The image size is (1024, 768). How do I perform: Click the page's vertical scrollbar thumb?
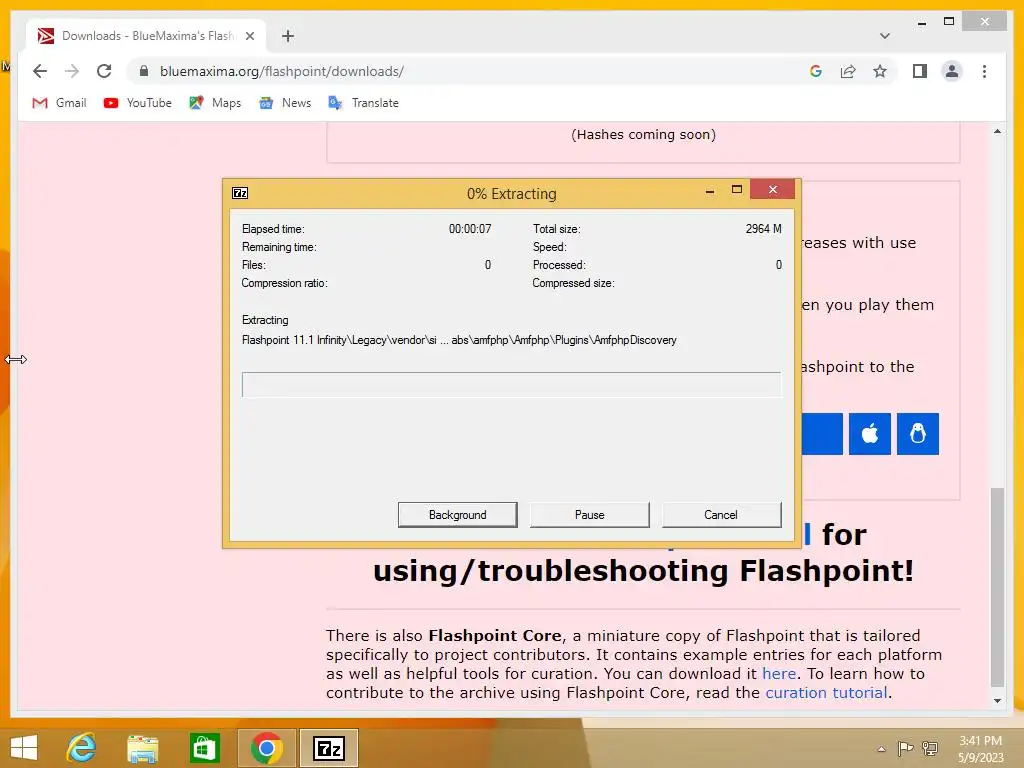[997, 586]
